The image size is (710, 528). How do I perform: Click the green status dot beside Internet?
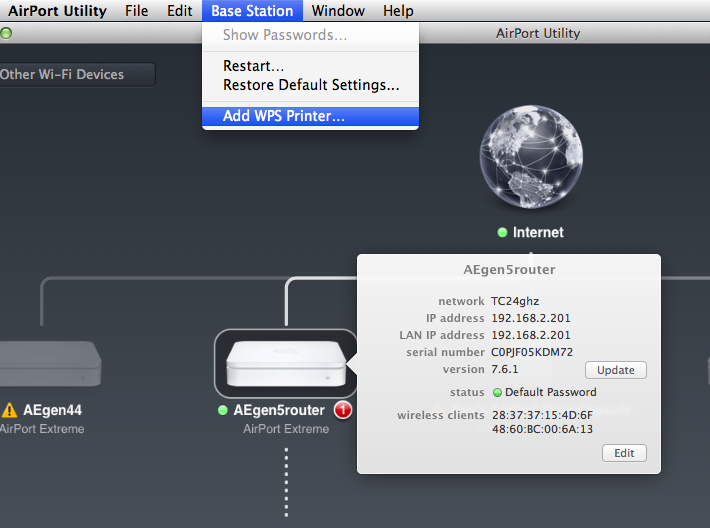[x=502, y=232]
